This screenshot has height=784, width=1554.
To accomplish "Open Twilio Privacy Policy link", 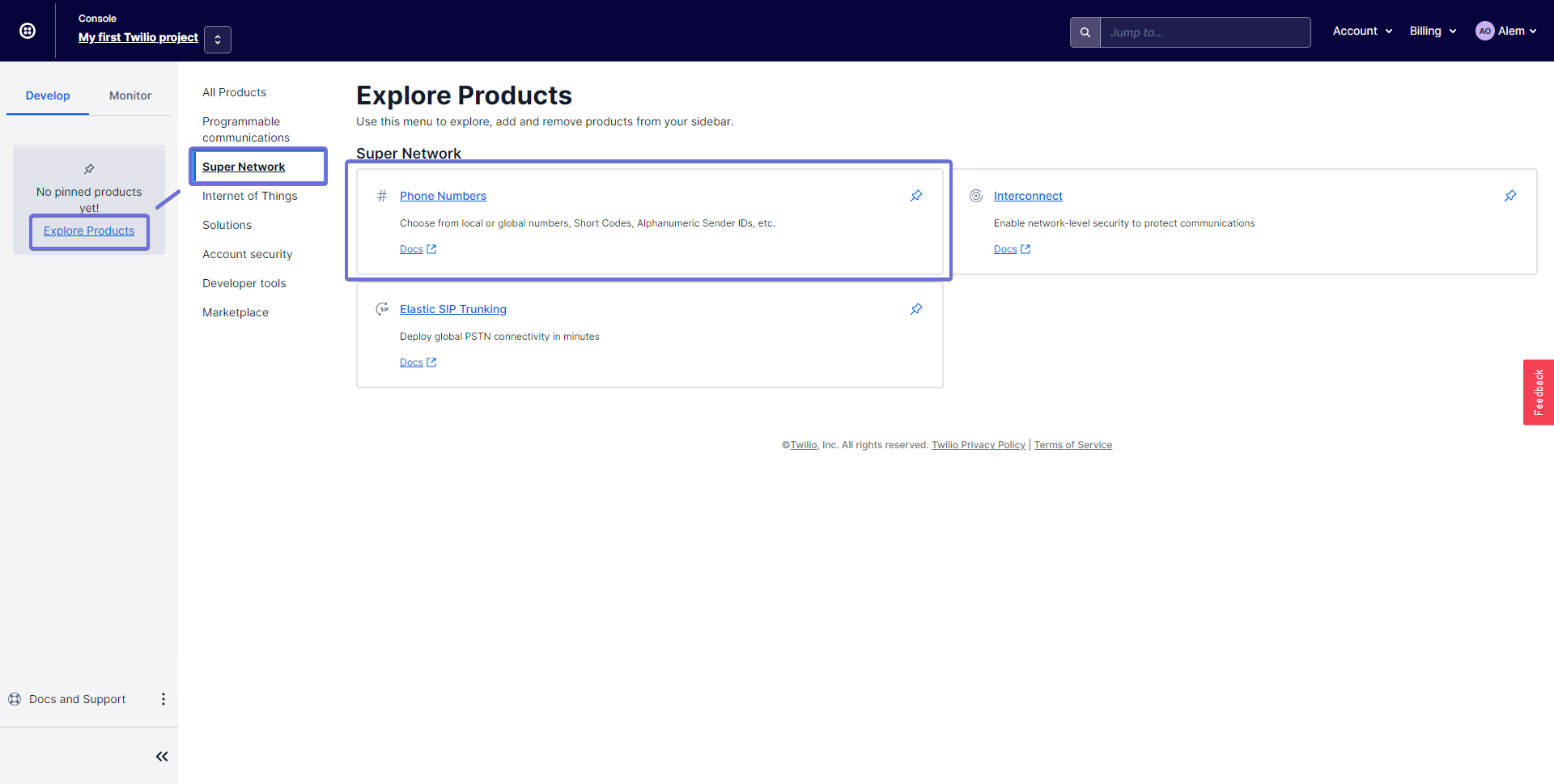I will coord(979,445).
